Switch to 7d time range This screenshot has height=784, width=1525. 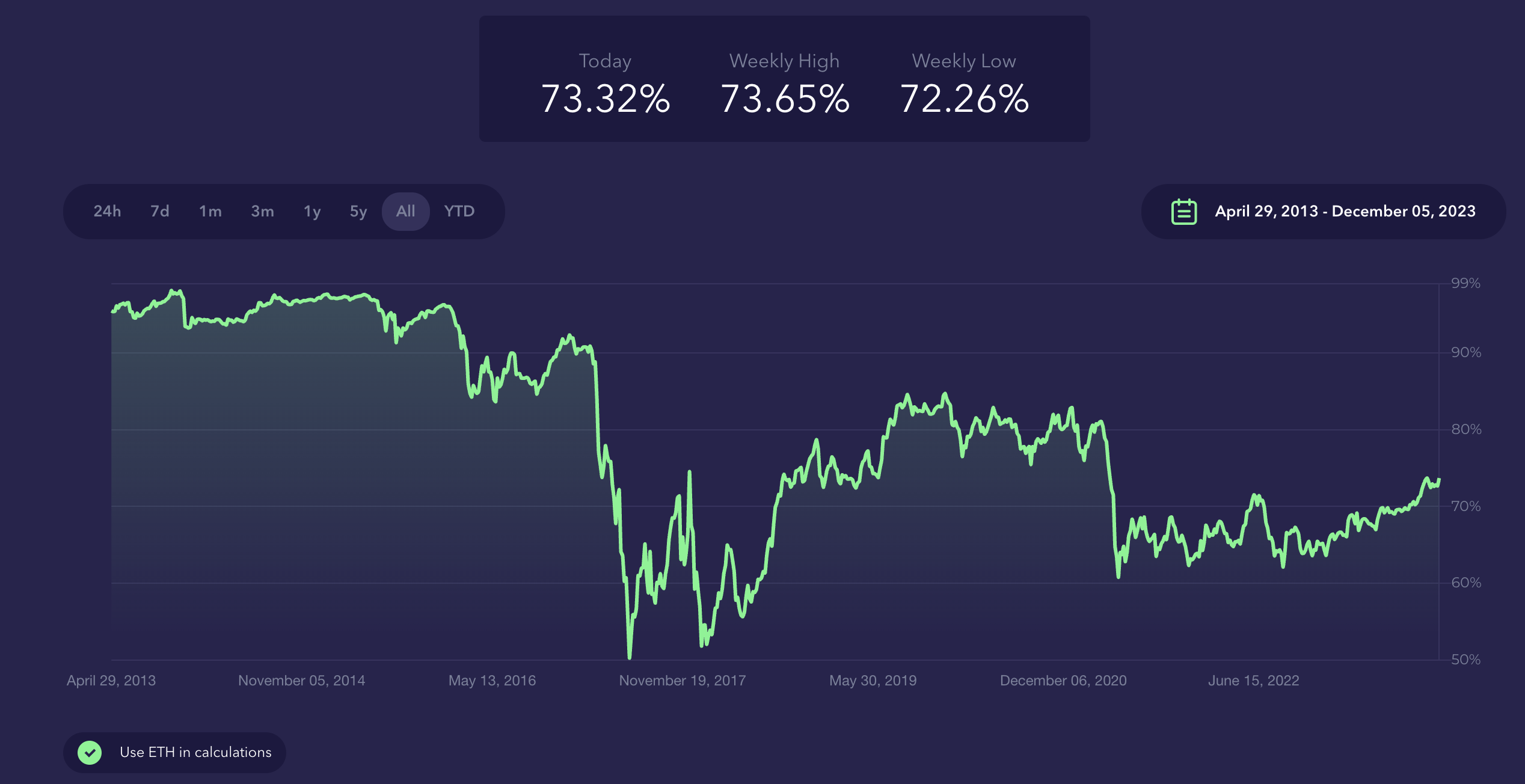[x=159, y=212]
